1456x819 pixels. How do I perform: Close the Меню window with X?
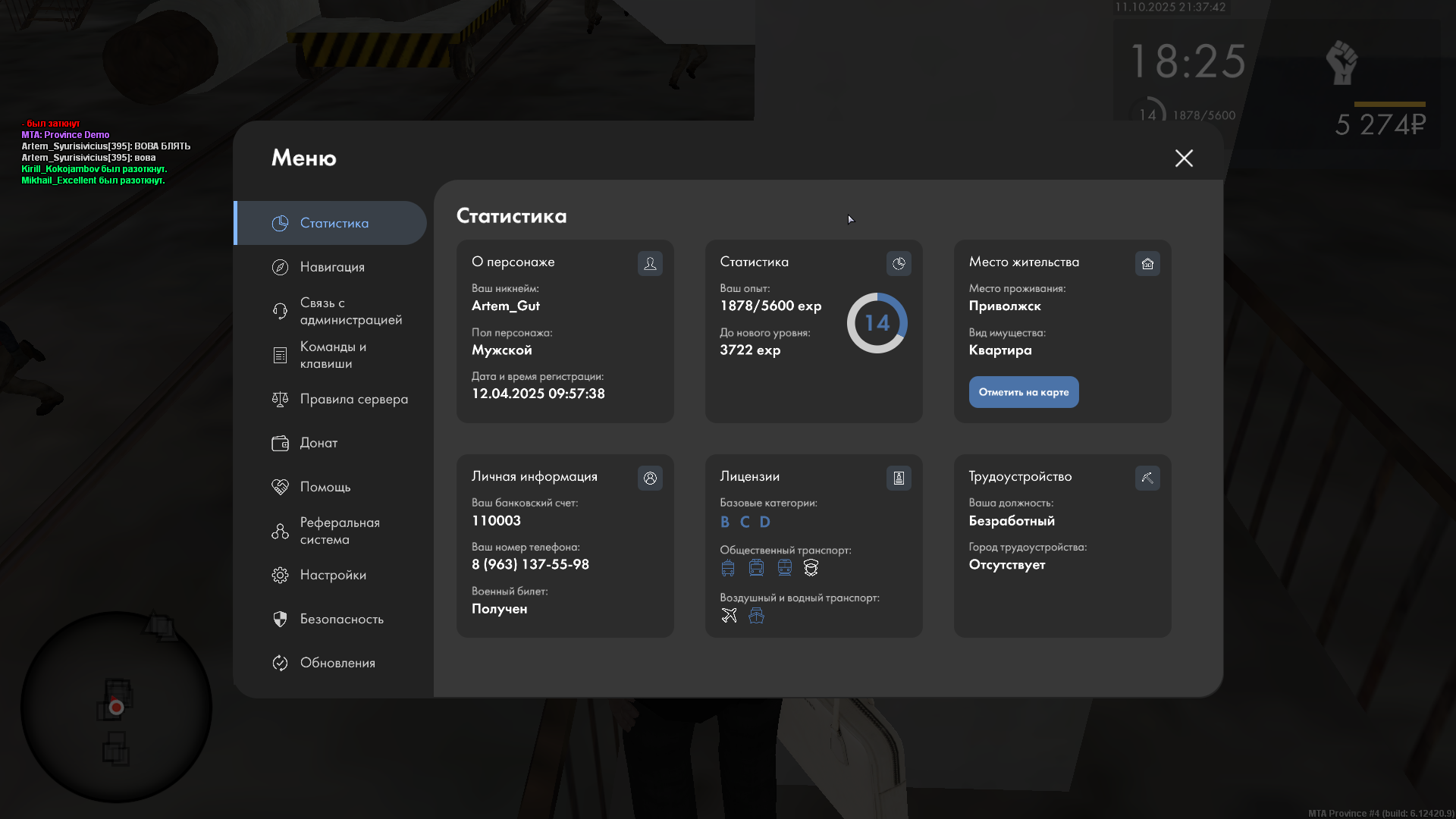1184,158
